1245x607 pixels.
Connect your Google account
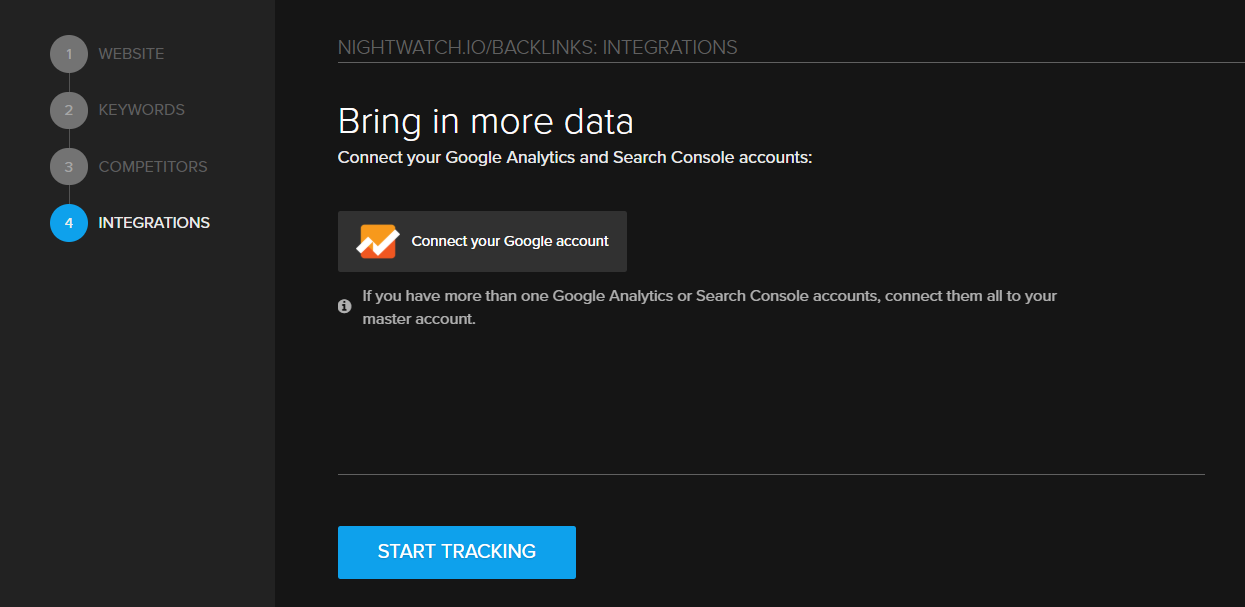pyautogui.click(x=482, y=241)
